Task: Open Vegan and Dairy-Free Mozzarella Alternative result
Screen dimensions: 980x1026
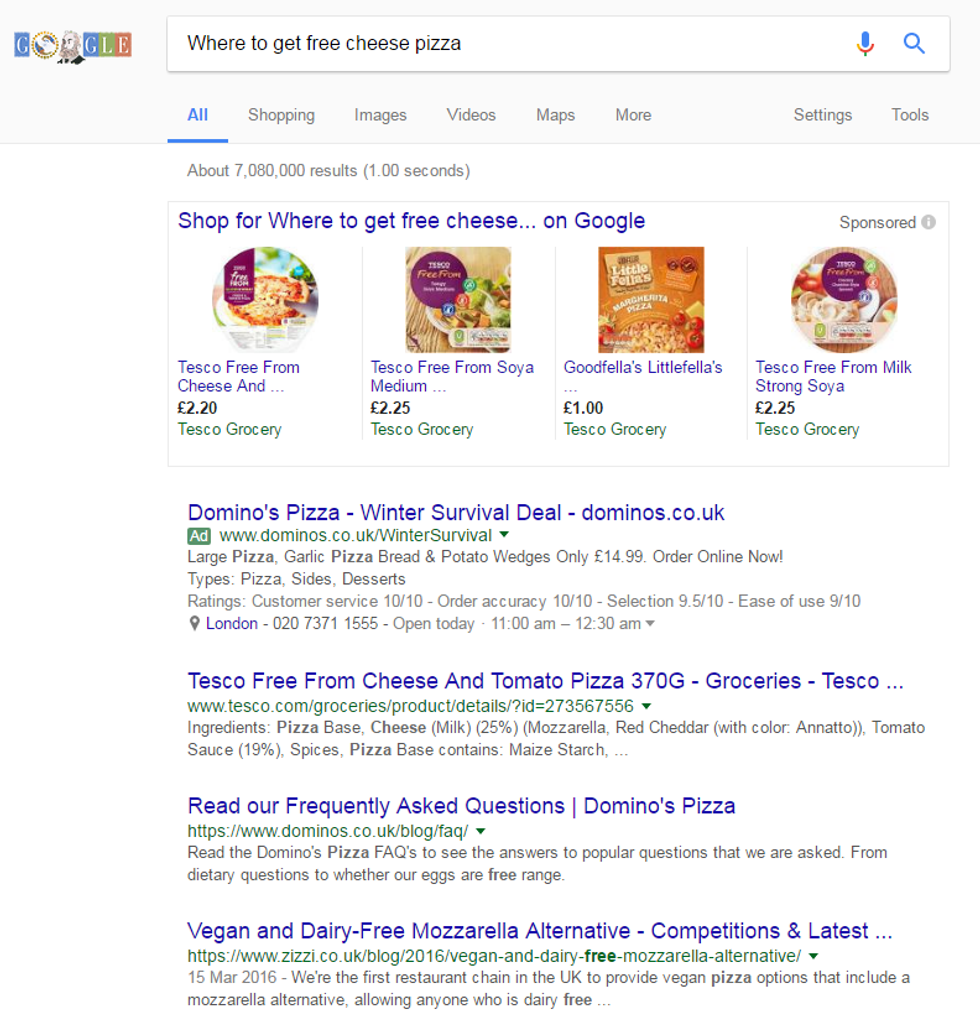Action: point(540,931)
